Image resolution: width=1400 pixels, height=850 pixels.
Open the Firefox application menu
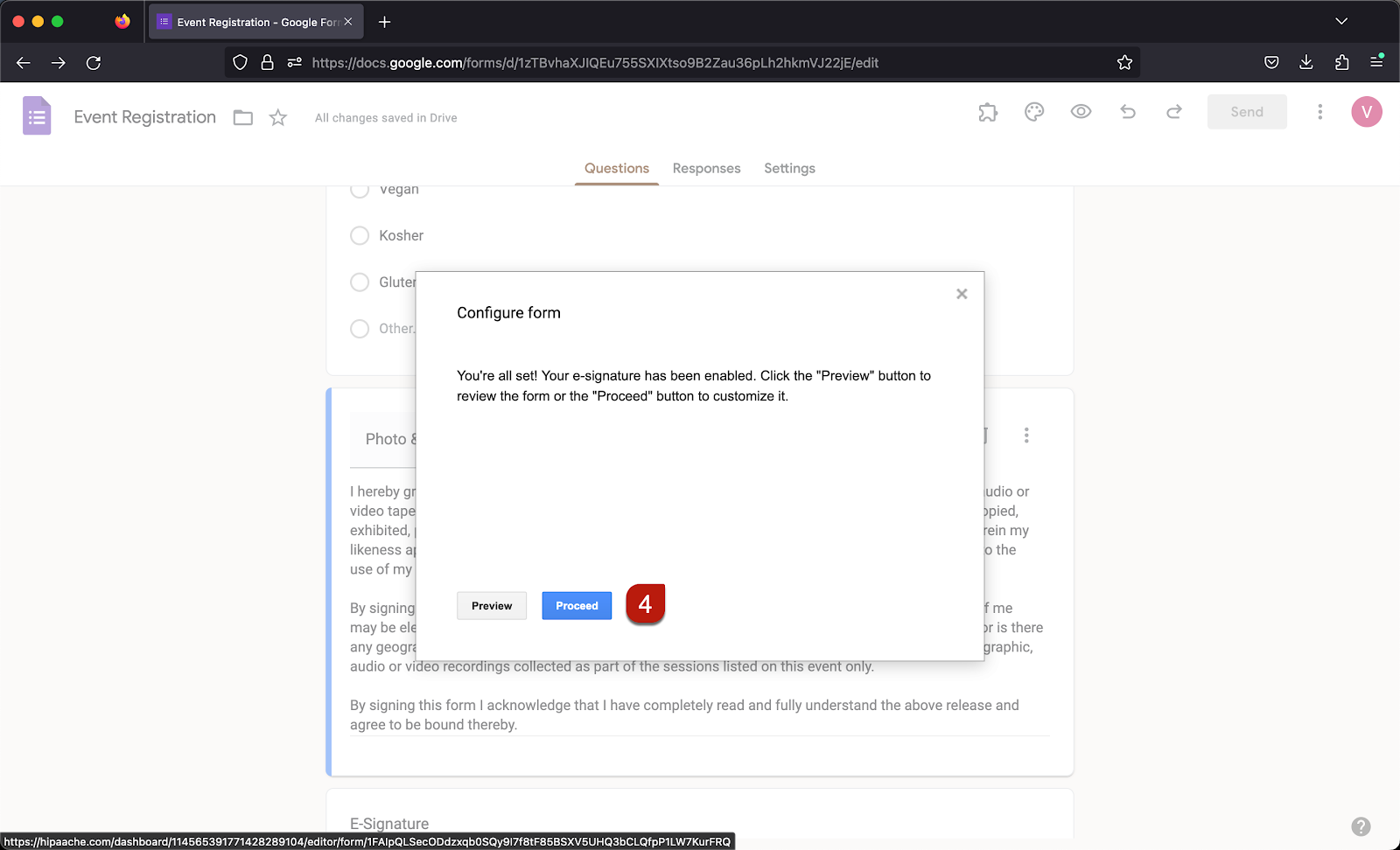click(1376, 62)
